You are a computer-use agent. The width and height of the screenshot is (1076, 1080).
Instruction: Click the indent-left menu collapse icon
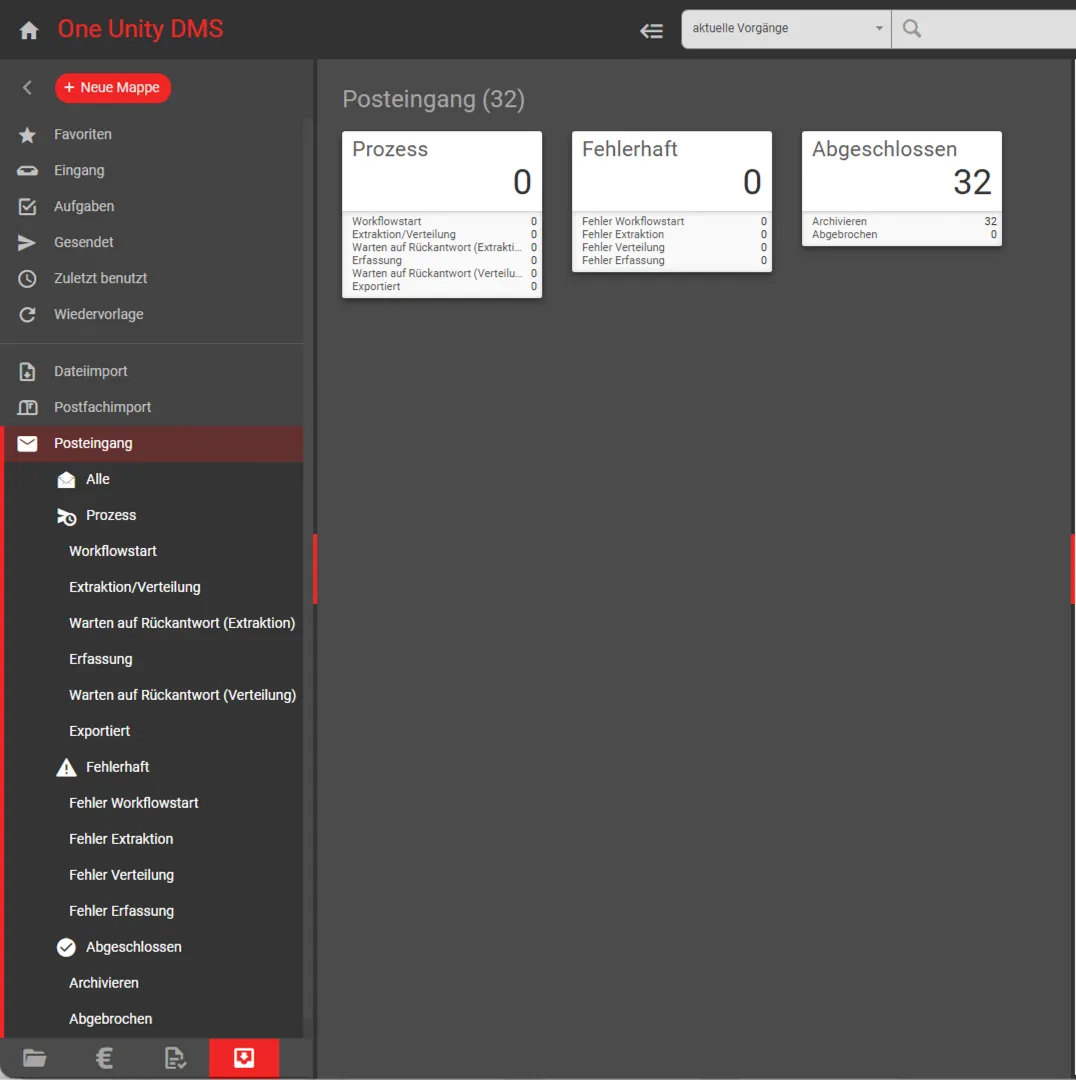(651, 30)
